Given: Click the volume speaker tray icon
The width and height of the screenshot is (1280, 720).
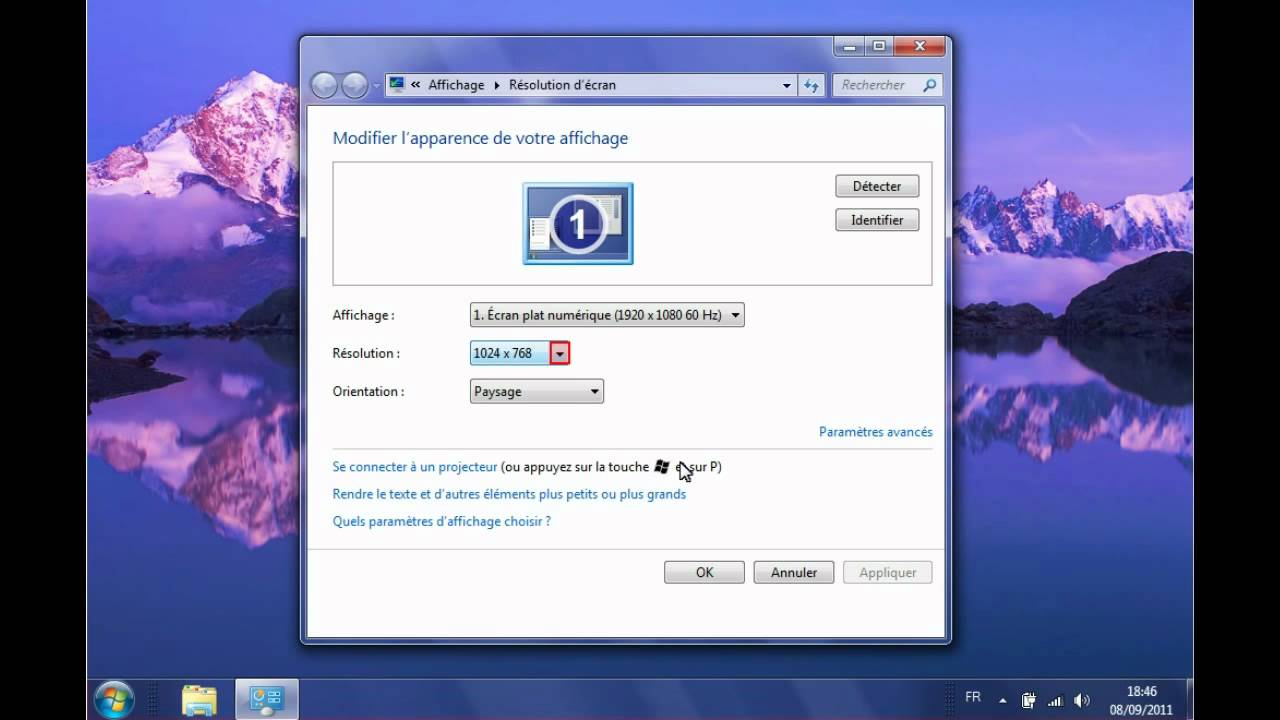Looking at the screenshot, I should point(1084,699).
